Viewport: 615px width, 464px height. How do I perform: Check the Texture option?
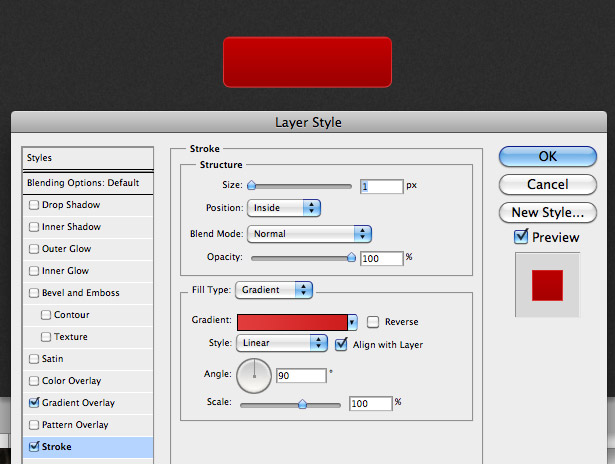(46, 337)
